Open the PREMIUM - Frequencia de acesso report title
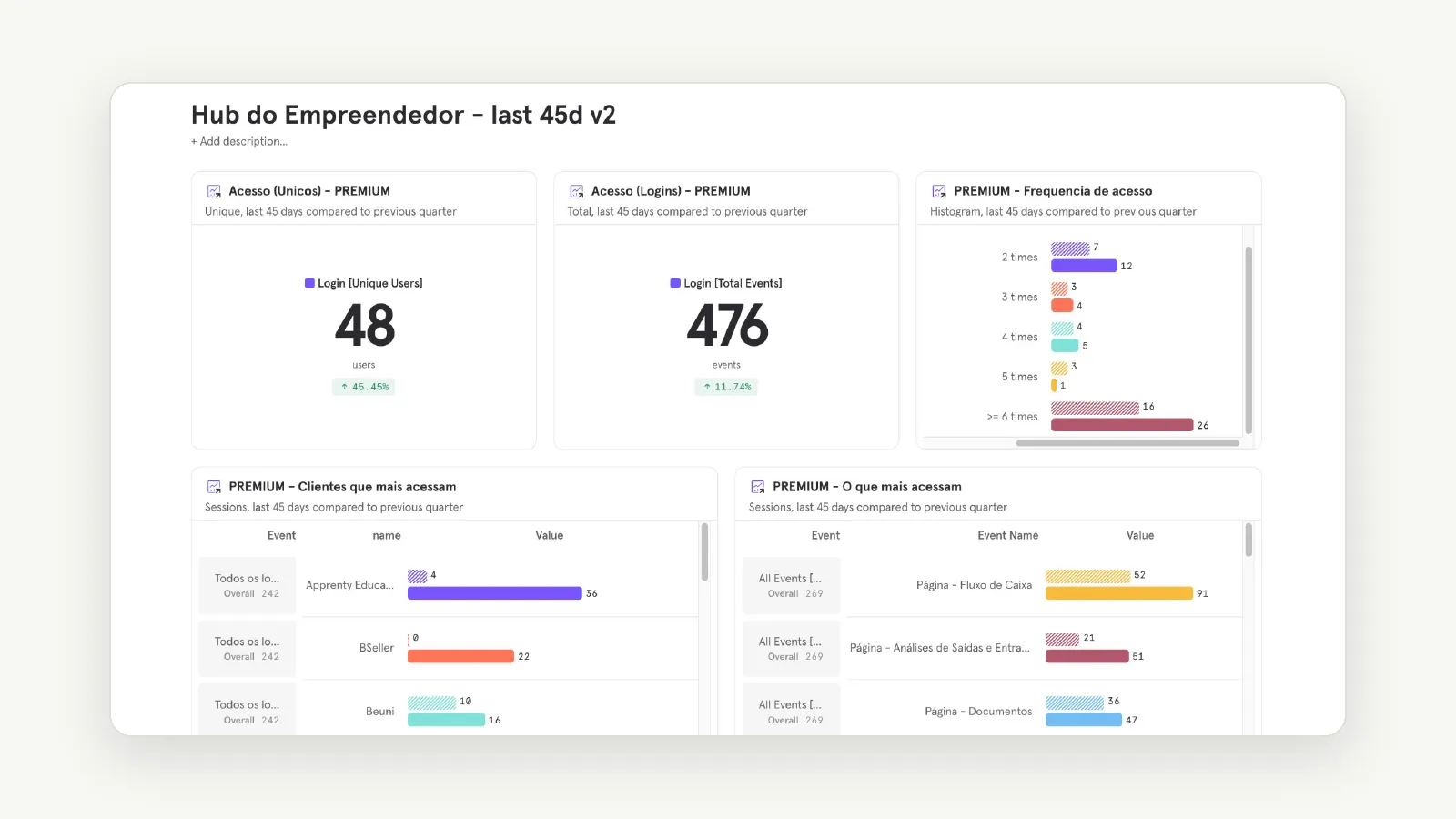Image resolution: width=1456 pixels, height=819 pixels. [x=1053, y=191]
